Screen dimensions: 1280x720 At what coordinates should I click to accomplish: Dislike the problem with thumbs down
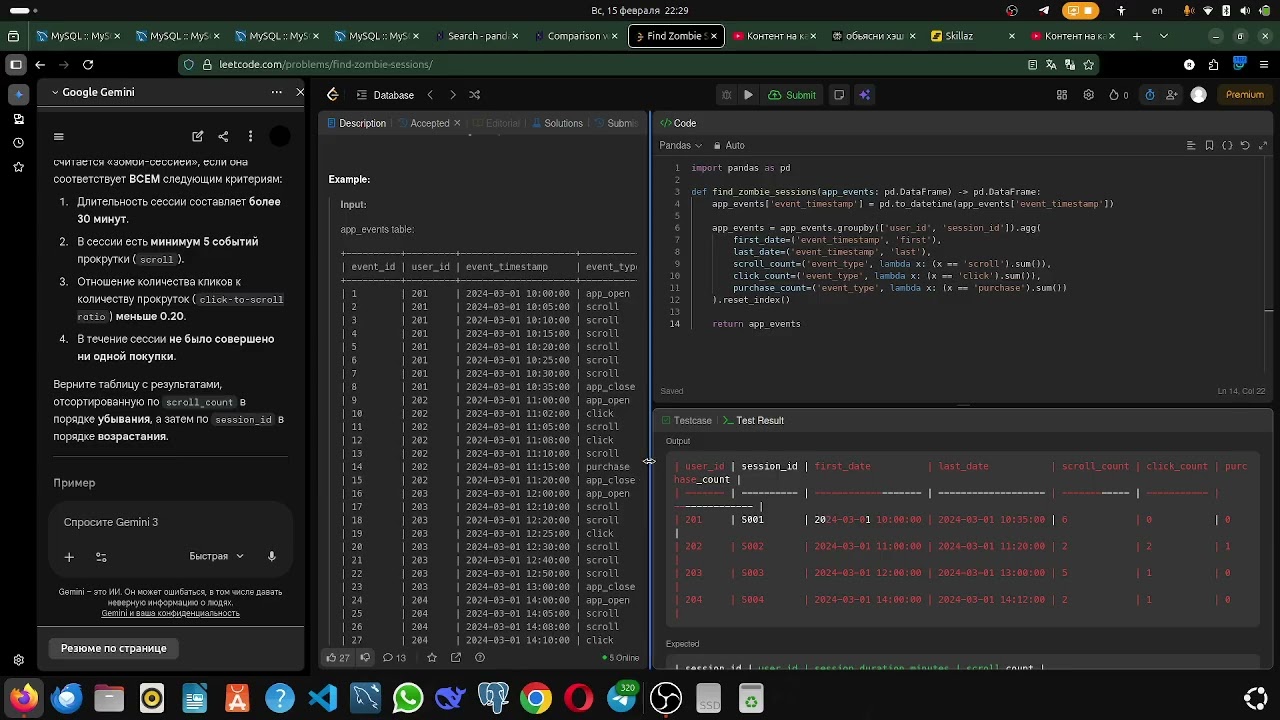pyautogui.click(x=365, y=657)
